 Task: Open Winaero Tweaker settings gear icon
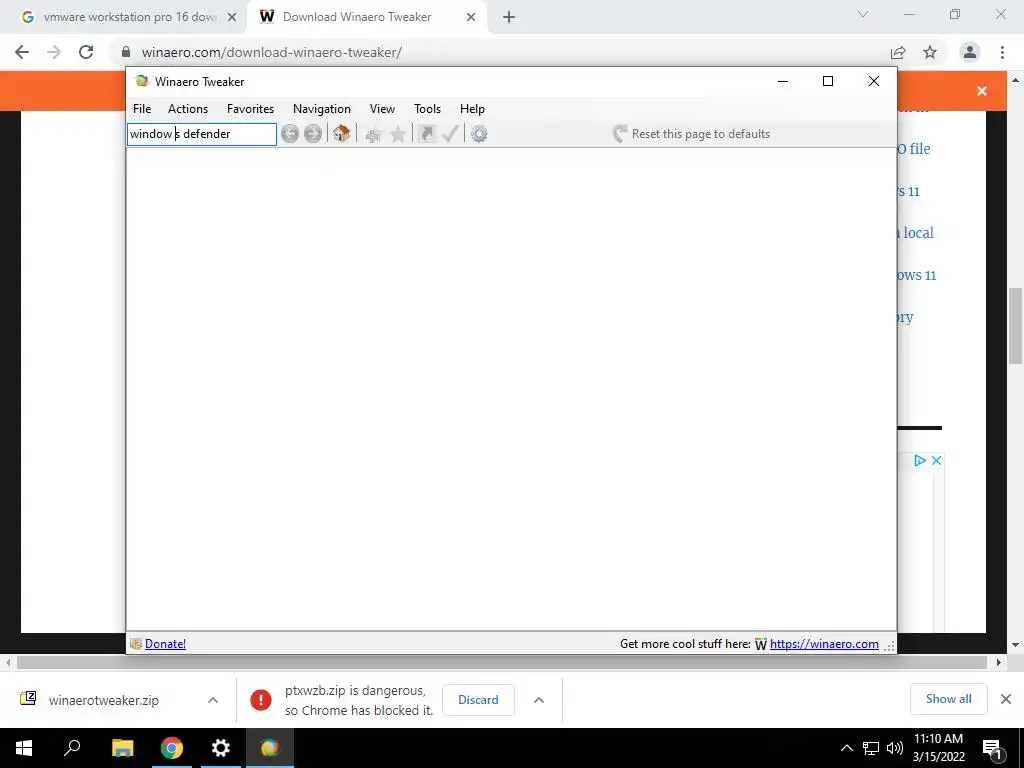tap(479, 134)
